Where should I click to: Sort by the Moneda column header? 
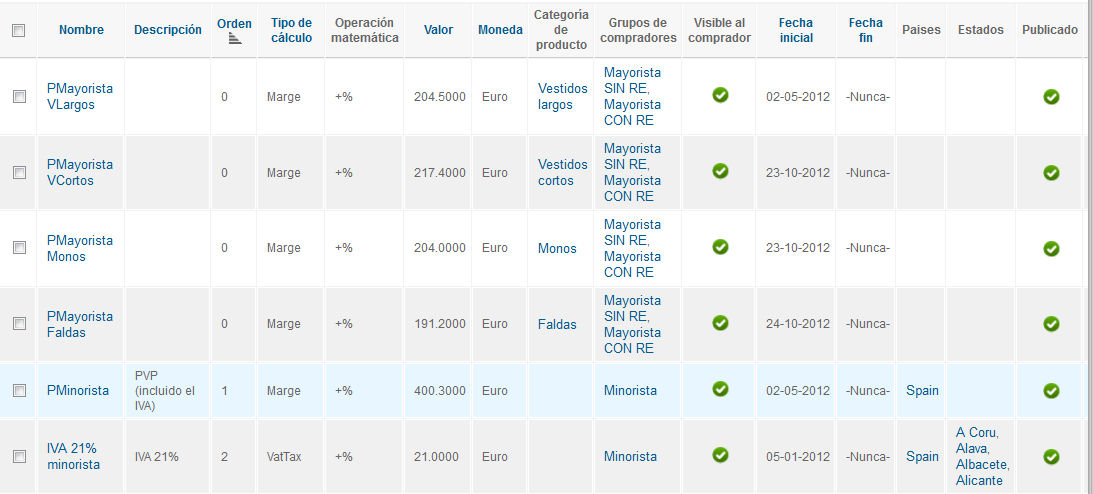coord(500,30)
